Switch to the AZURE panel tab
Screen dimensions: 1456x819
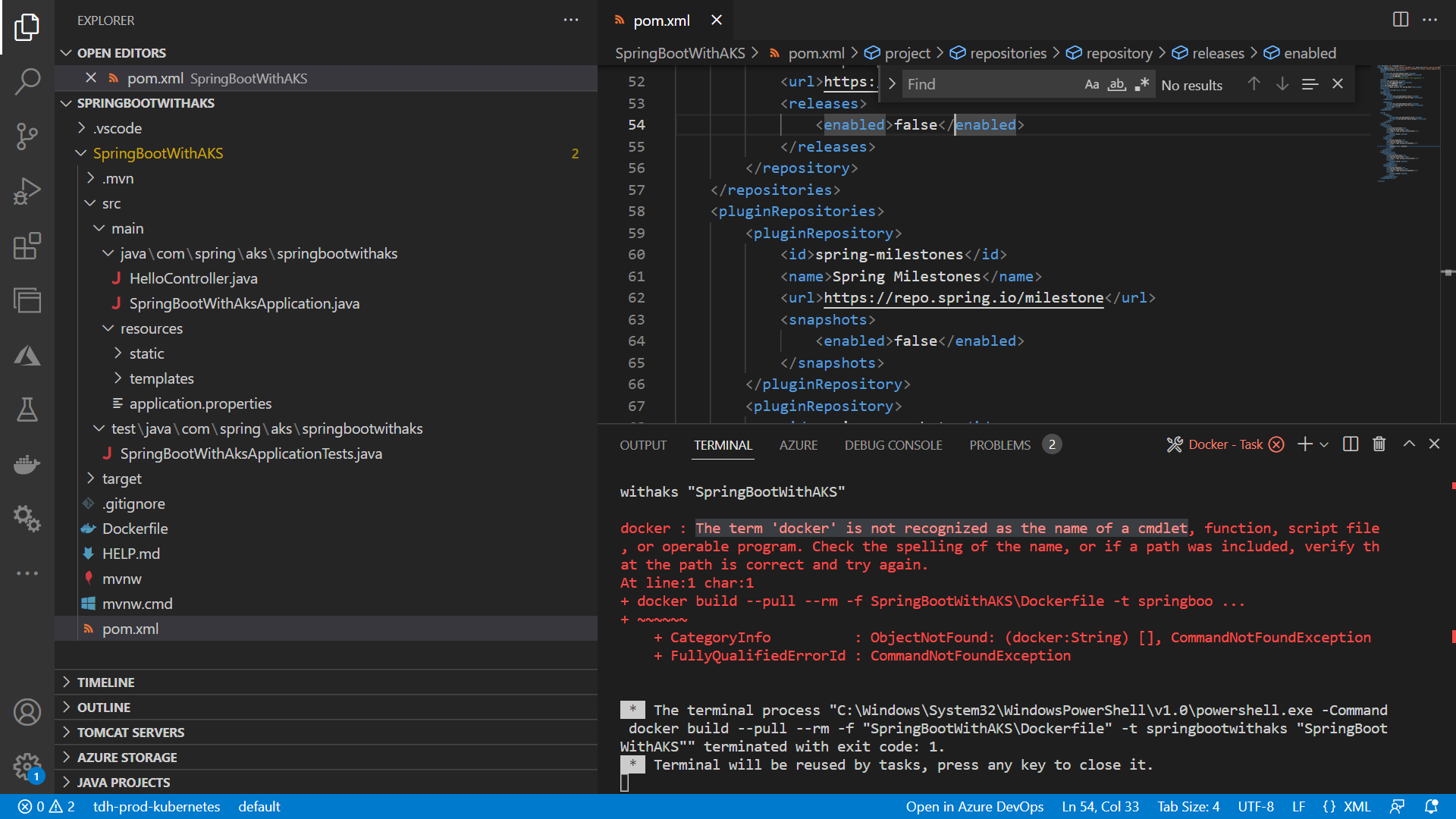799,445
